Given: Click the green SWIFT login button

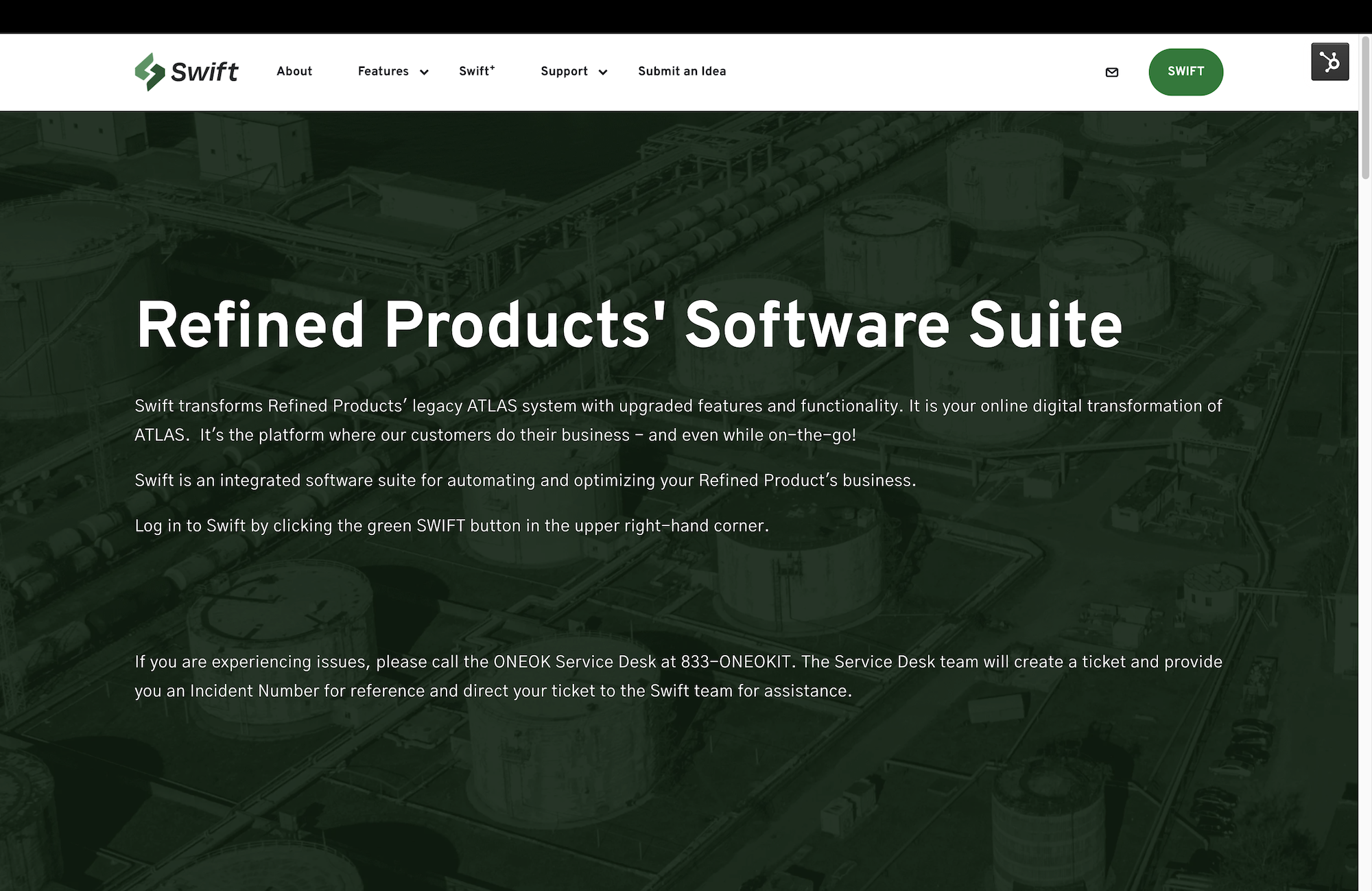Looking at the screenshot, I should point(1185,72).
